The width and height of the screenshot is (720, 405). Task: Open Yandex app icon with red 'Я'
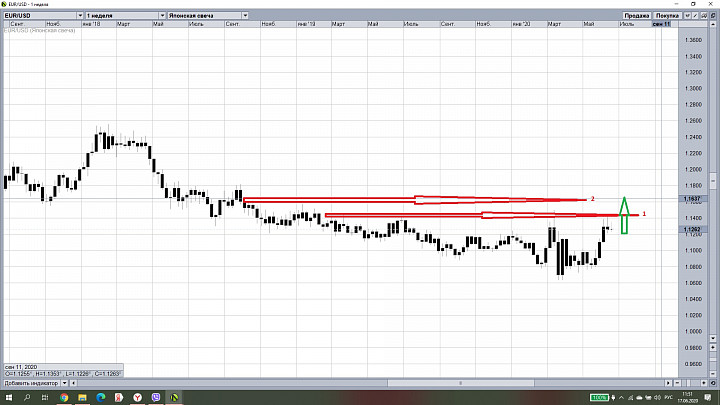pyautogui.click(x=119, y=397)
